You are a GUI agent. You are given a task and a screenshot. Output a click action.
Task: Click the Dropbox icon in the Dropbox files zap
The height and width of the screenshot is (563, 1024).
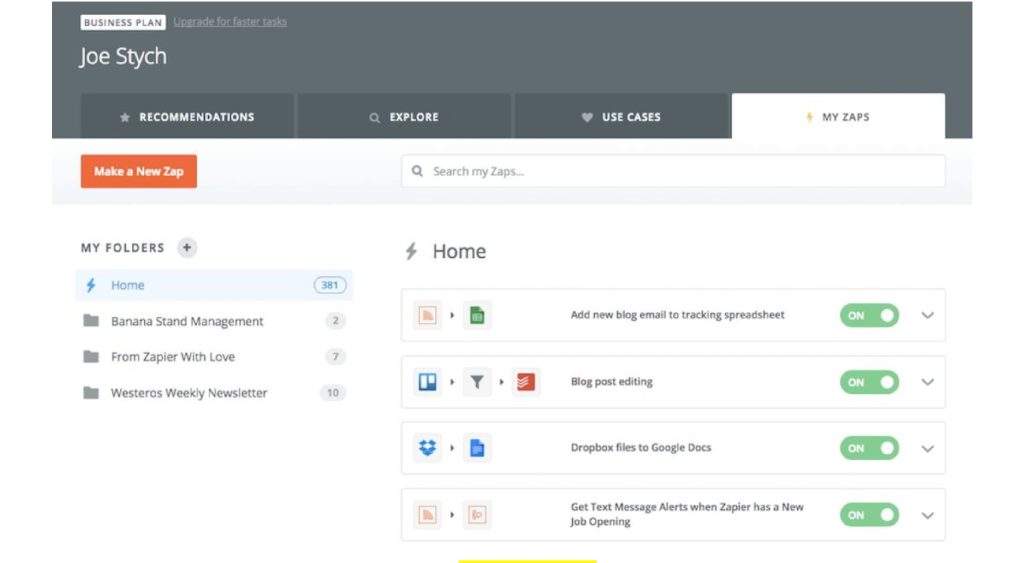(427, 448)
